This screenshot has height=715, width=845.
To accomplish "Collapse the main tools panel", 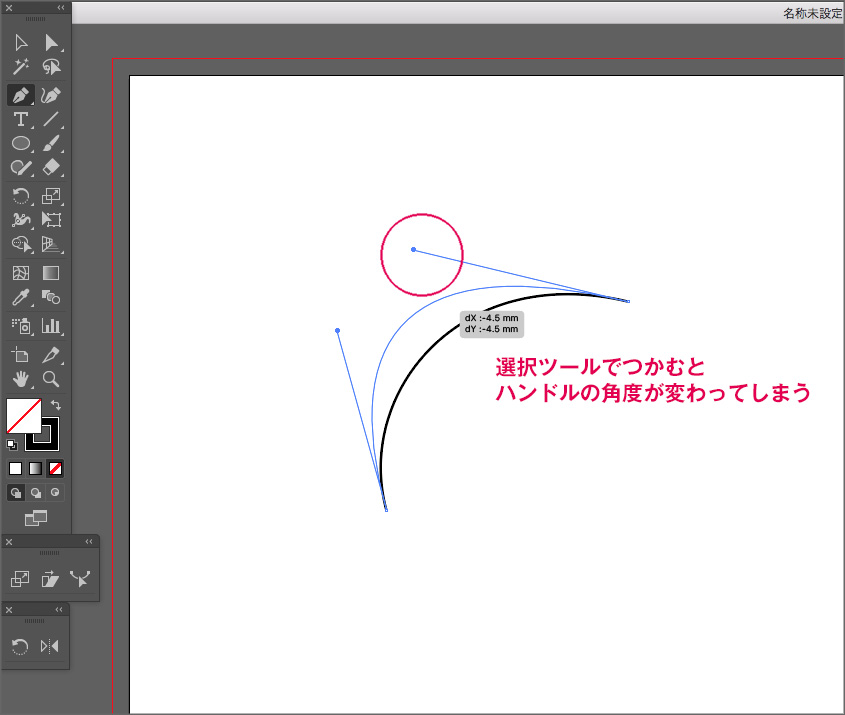I will click(60, 8).
